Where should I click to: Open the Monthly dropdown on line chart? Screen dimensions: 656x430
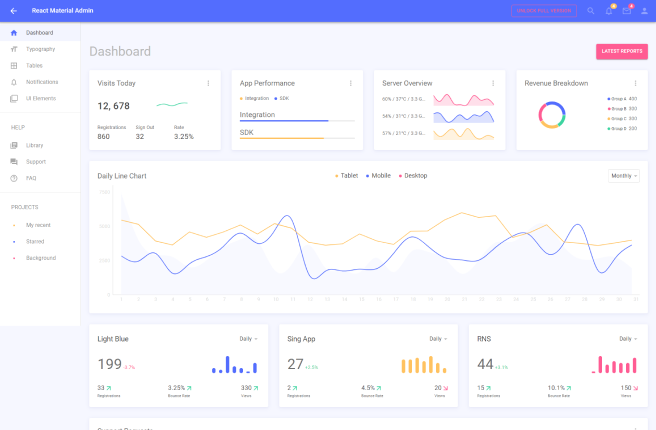pyautogui.click(x=623, y=176)
